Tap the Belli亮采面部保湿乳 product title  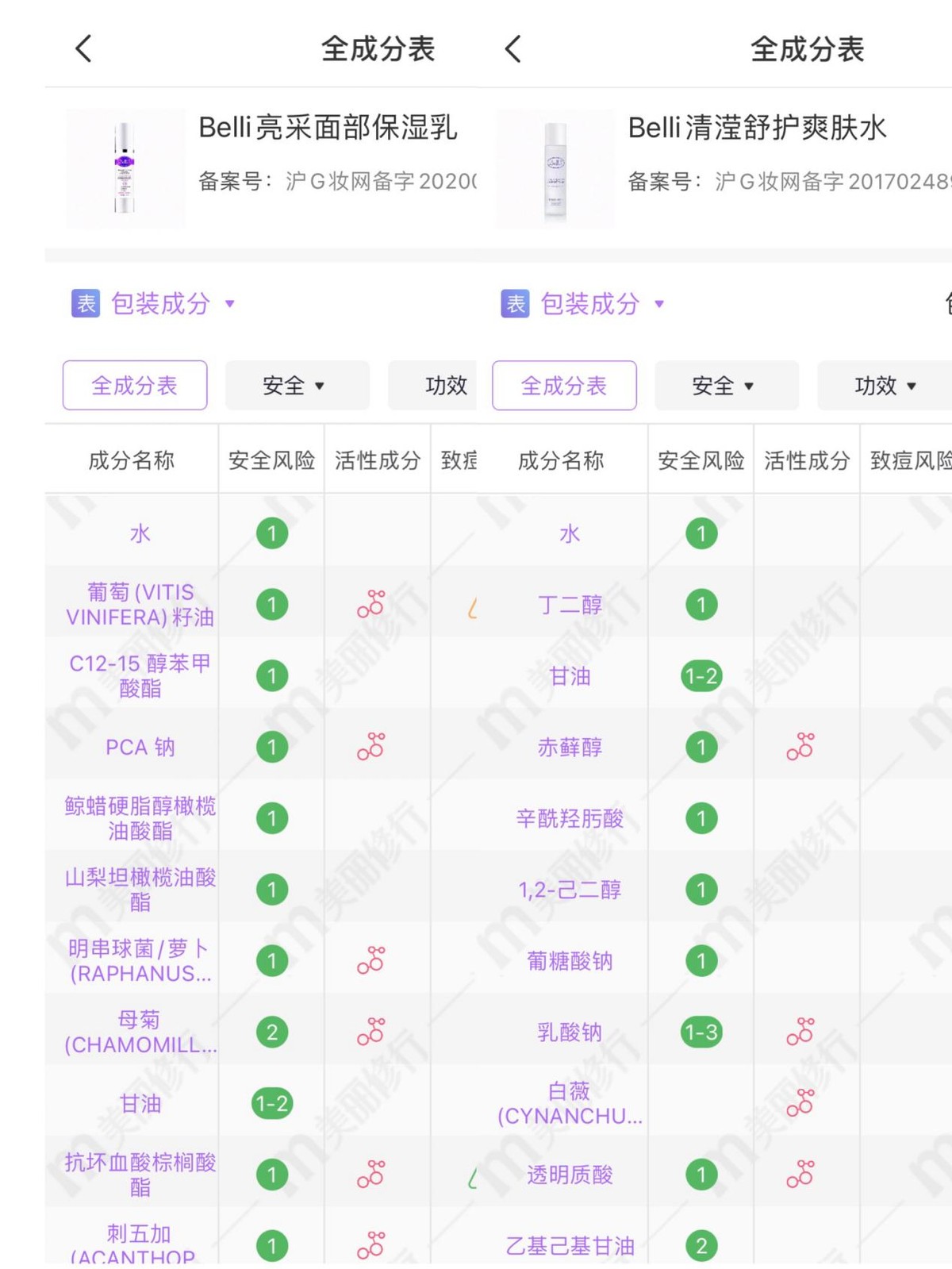pyautogui.click(x=328, y=127)
